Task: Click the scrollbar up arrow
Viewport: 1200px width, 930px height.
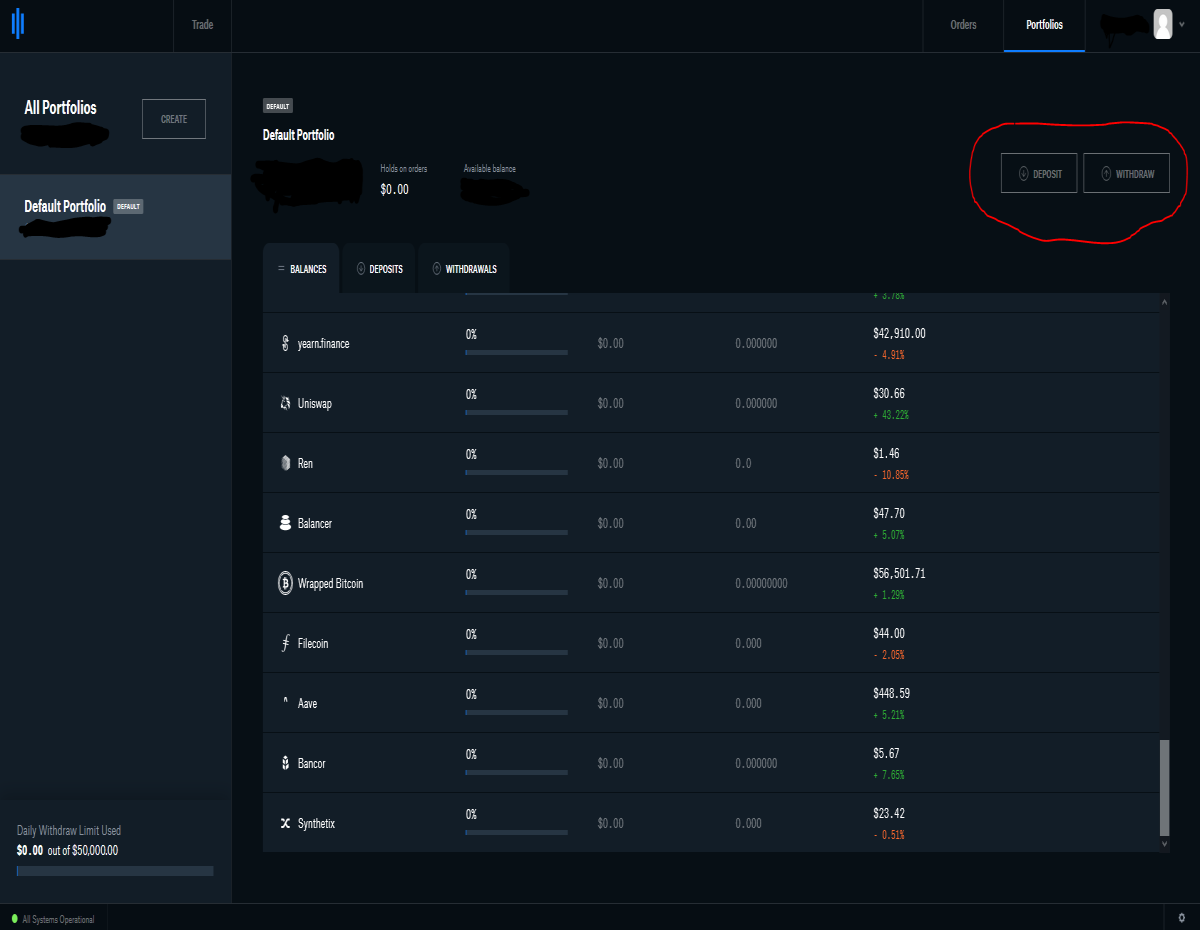Action: coord(1164,302)
